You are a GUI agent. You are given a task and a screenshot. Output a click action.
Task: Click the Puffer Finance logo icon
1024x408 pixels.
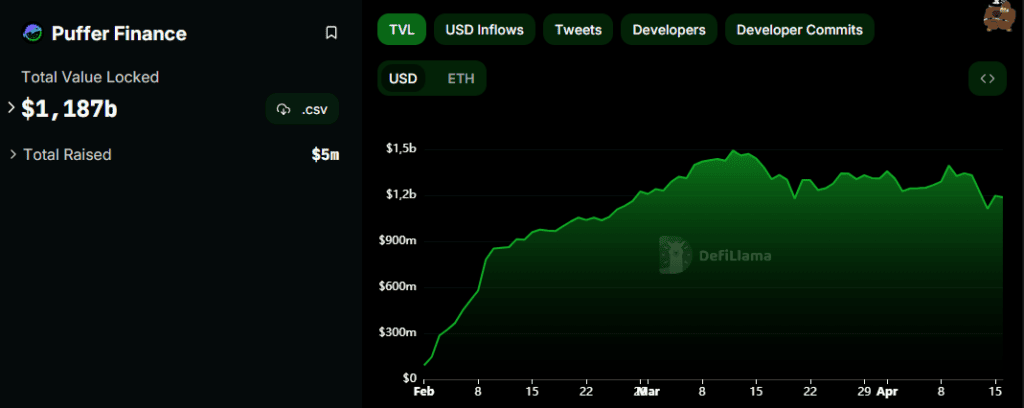(x=32, y=33)
